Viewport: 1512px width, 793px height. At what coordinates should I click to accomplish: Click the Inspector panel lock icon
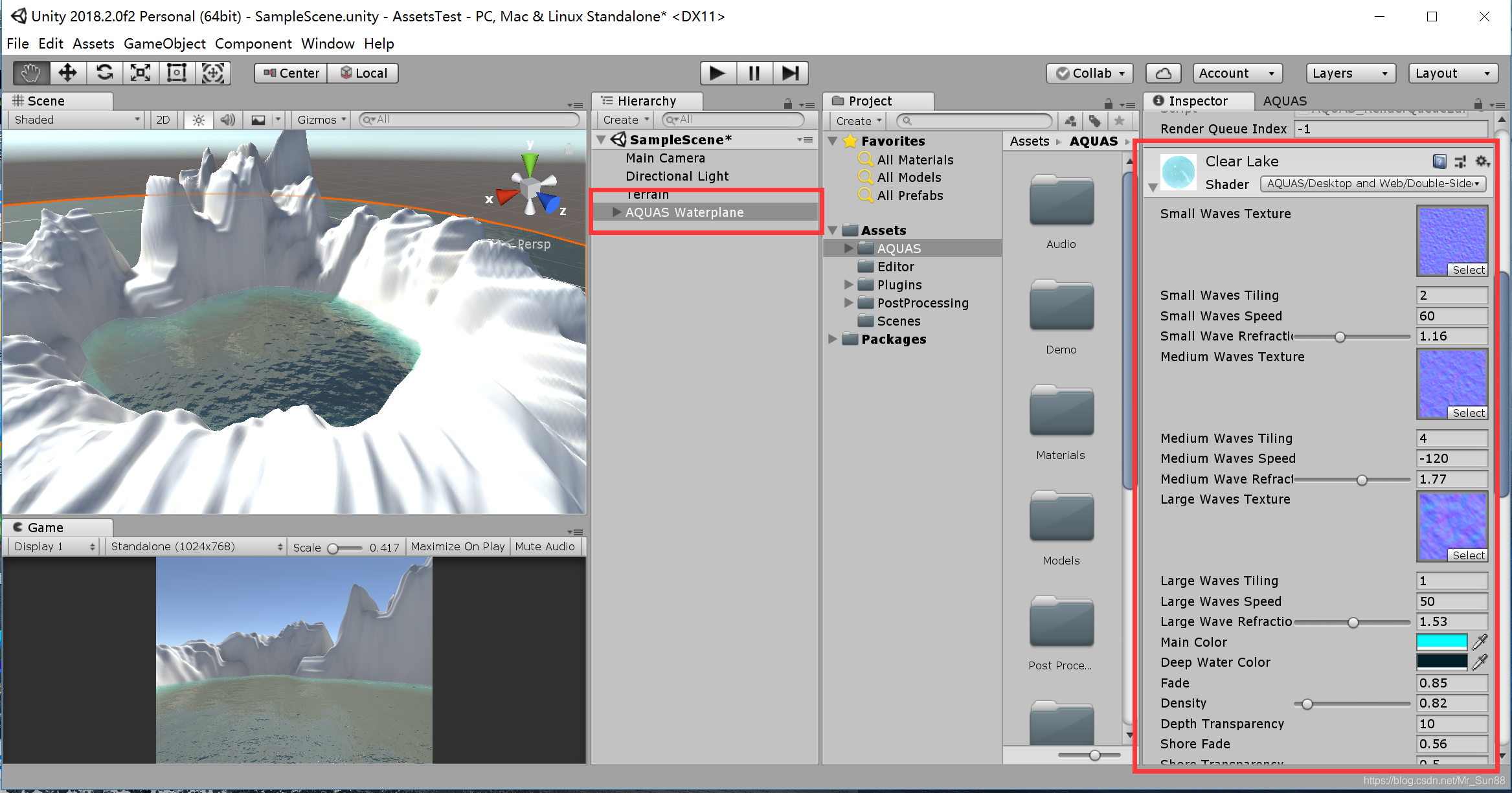coord(1478,104)
